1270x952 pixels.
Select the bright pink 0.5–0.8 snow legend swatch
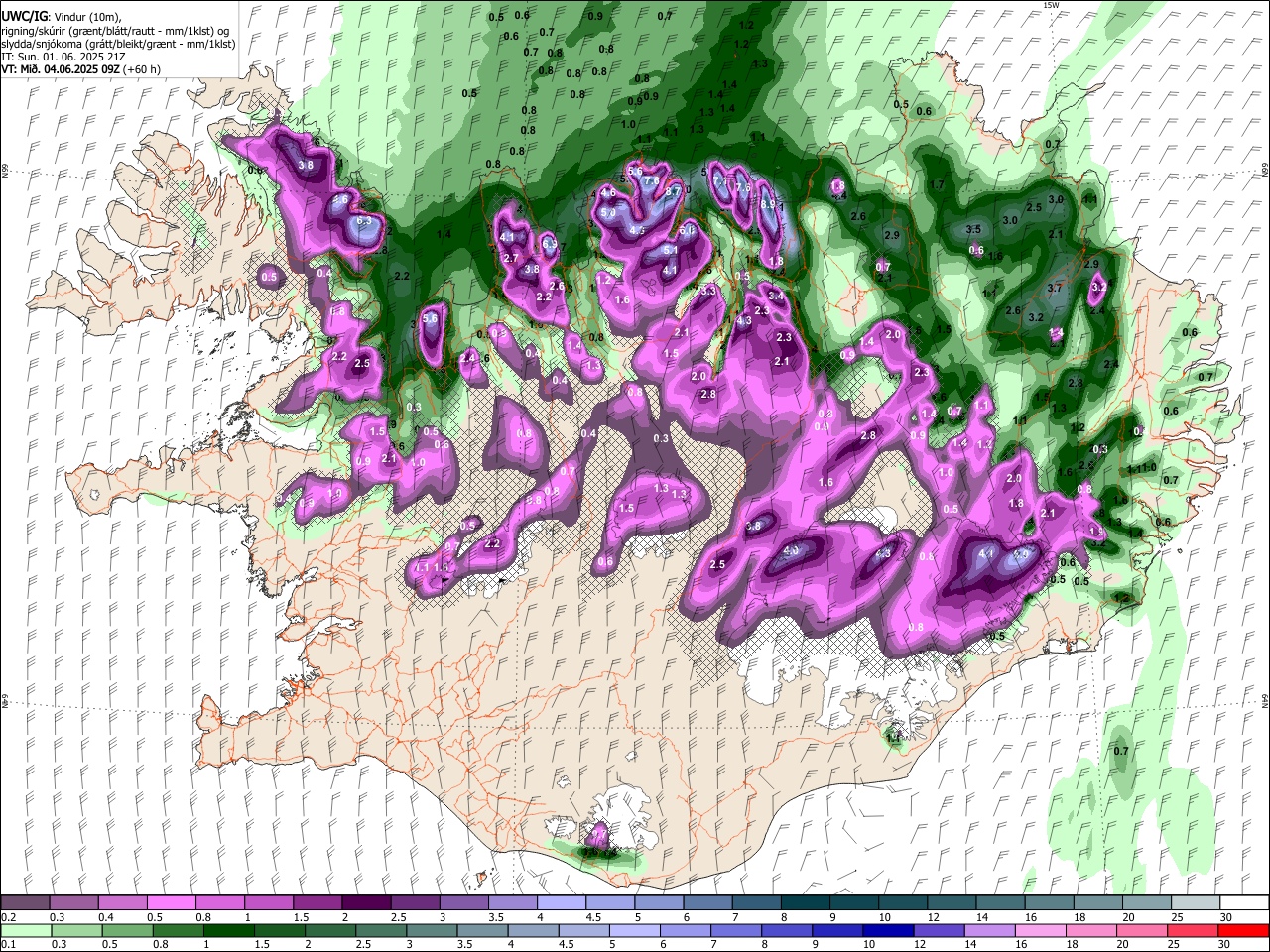coord(172,903)
